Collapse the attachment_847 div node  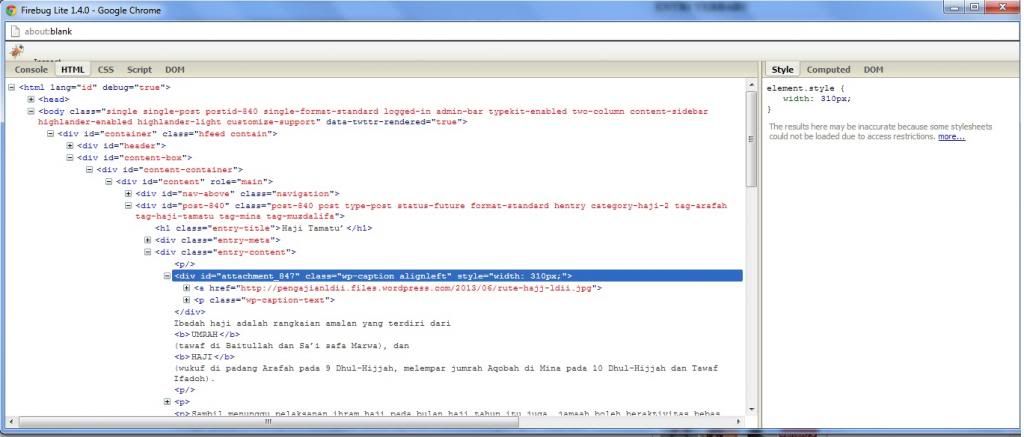[x=167, y=276]
